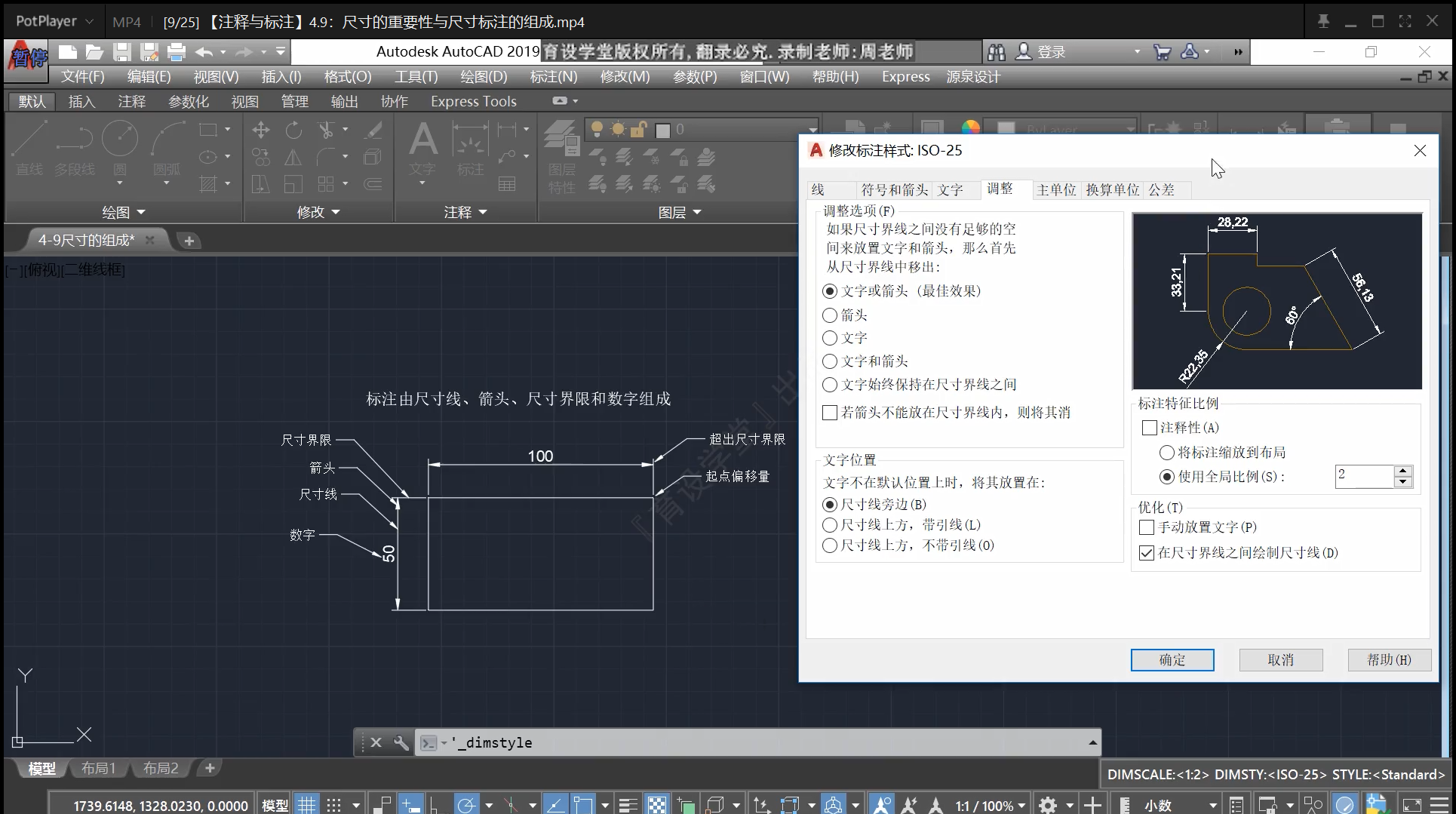Enable the 注释性(A) checkbox
The height and width of the screenshot is (814, 1456).
[1150, 428]
